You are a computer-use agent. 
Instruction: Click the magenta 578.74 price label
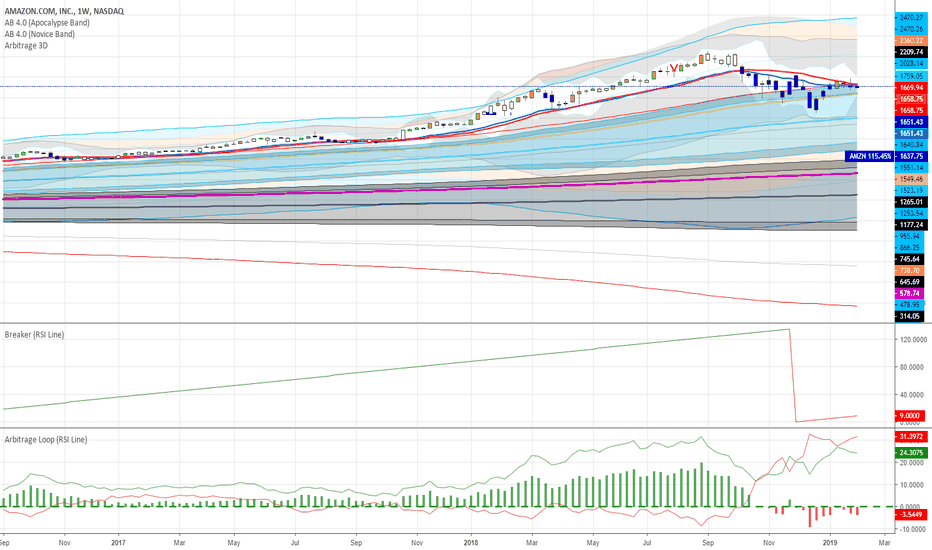click(x=910, y=294)
